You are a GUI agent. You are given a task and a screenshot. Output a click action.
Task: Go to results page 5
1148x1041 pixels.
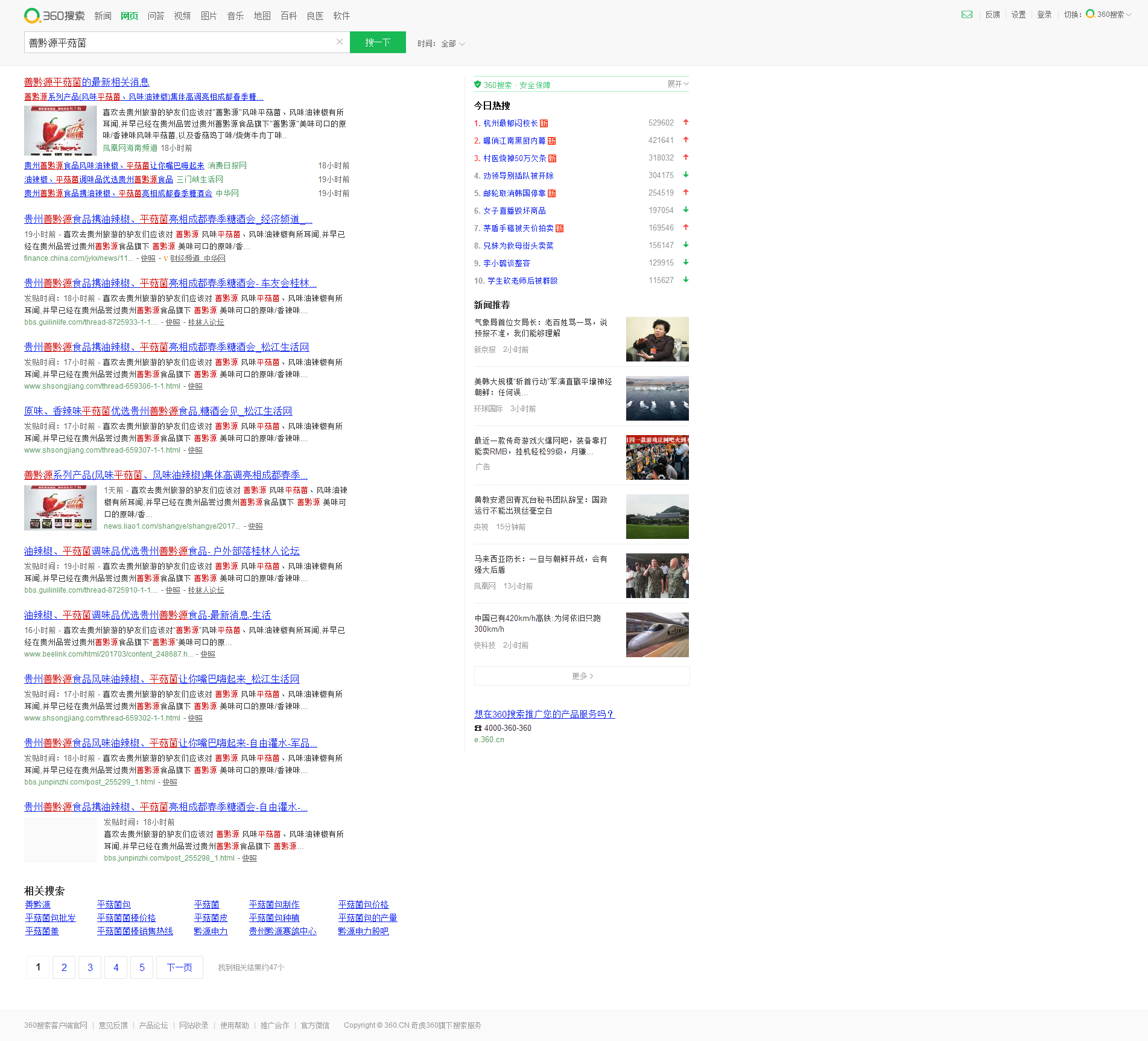click(x=142, y=967)
